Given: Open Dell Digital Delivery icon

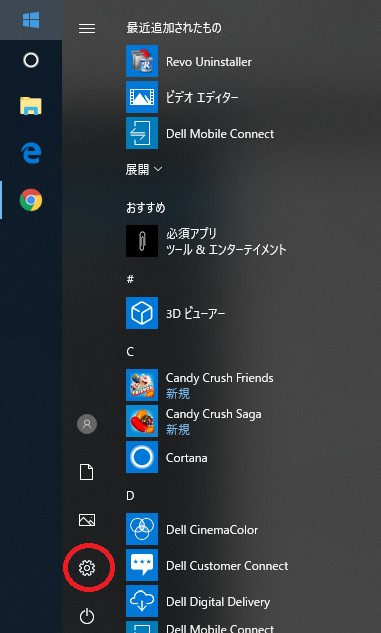Looking at the screenshot, I should pyautogui.click(x=142, y=601).
